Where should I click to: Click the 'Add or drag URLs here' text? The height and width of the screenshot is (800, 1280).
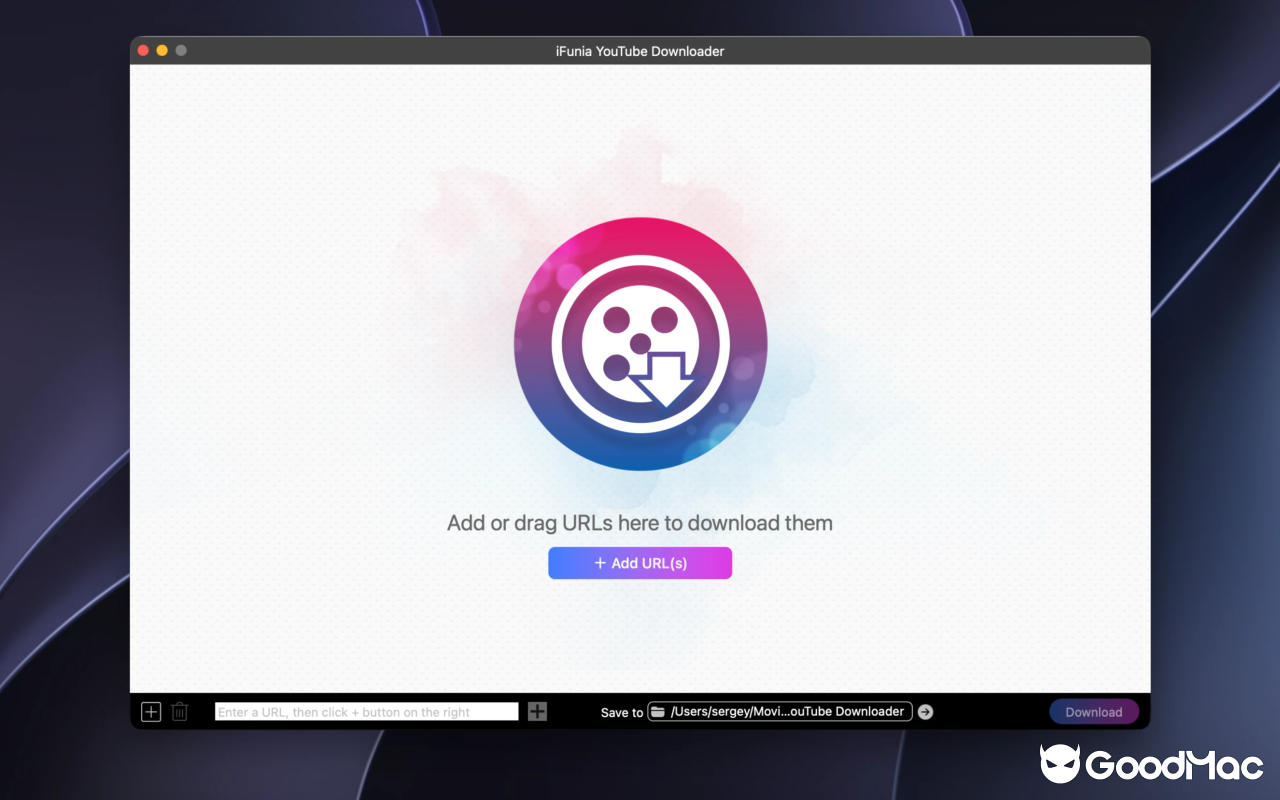tap(640, 523)
